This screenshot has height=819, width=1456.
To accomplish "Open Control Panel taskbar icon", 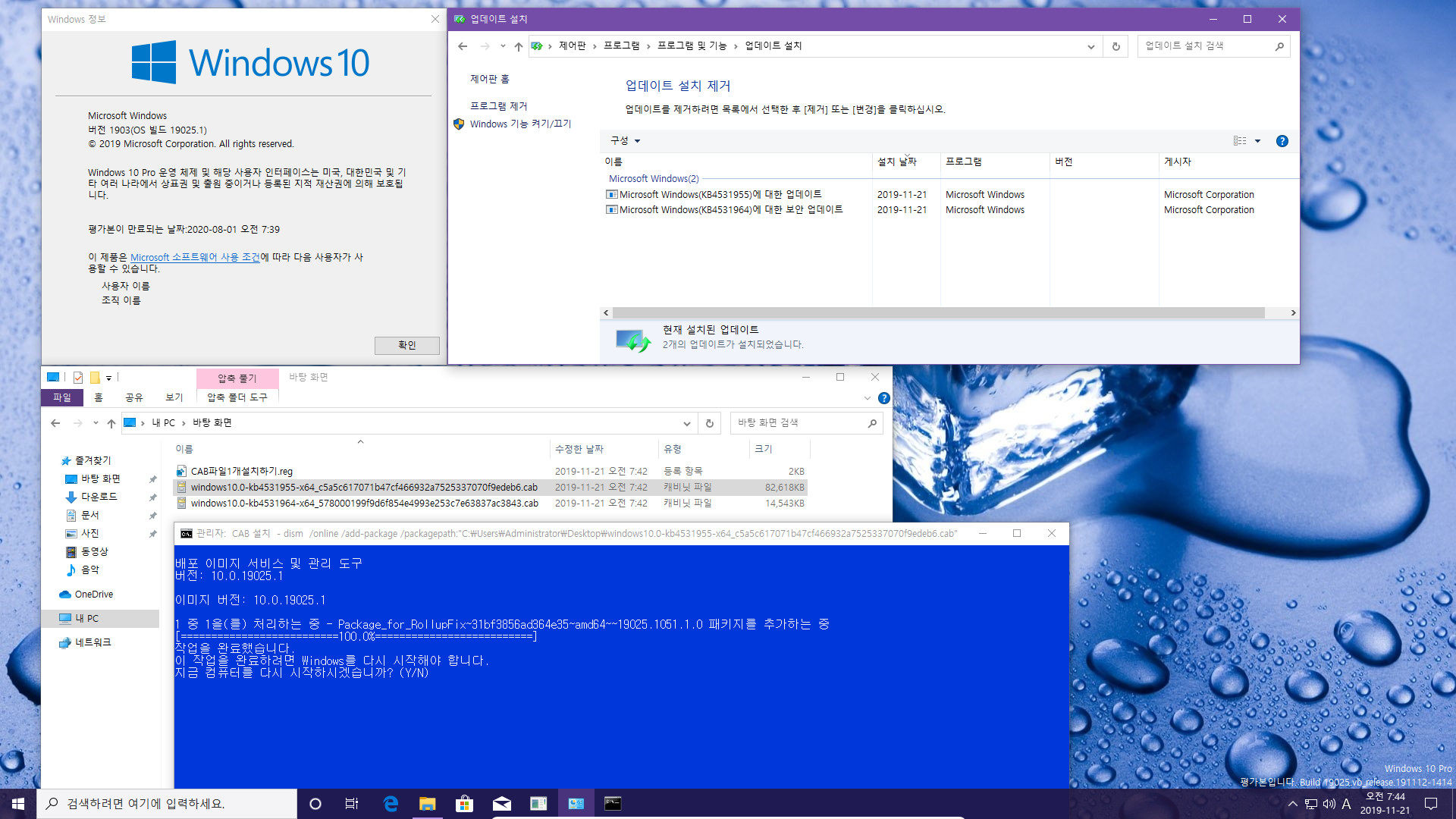I will click(576, 804).
